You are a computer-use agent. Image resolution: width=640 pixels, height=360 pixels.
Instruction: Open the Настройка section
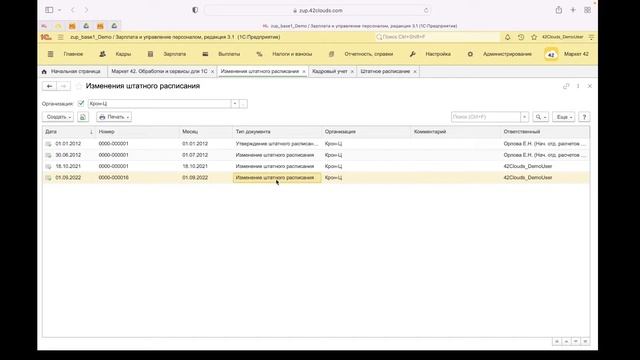click(438, 54)
